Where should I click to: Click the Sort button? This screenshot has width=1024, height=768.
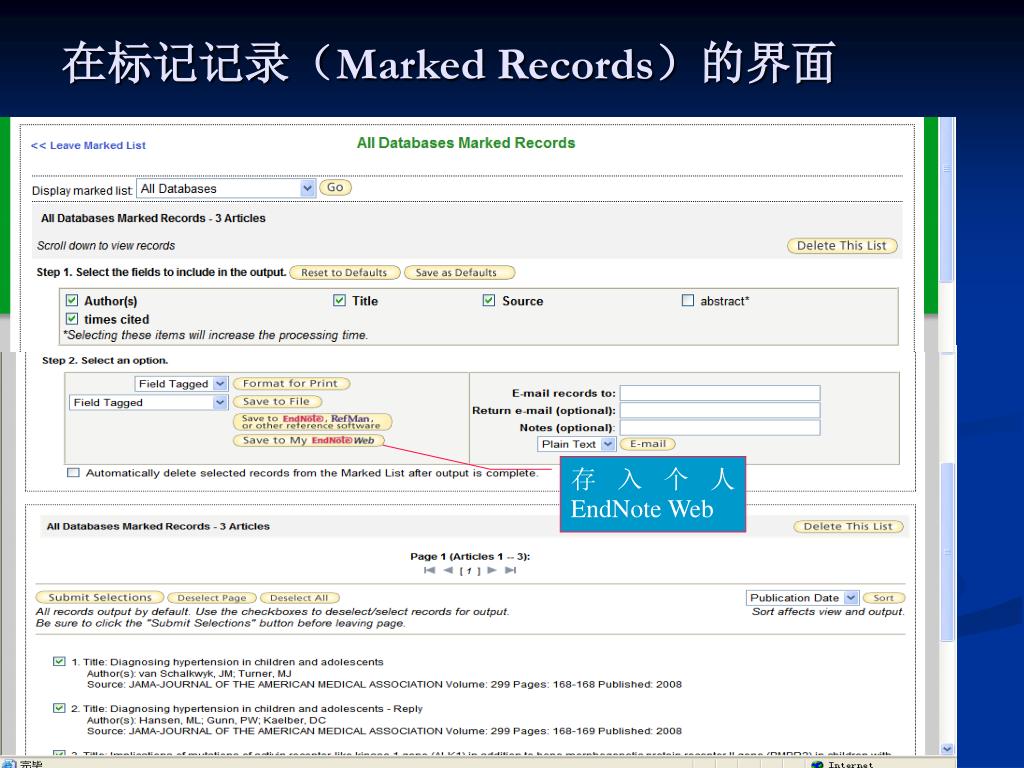(884, 598)
